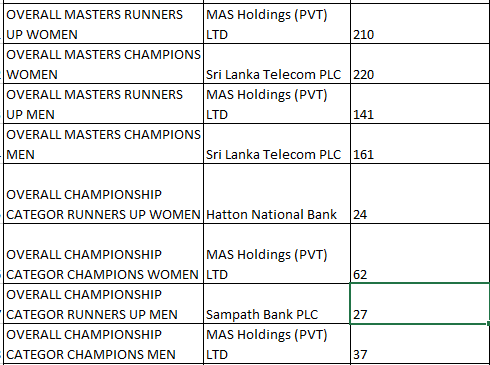The width and height of the screenshot is (490, 365).
Task: Click the fill handle of selected cell
Action: pos(488,323)
